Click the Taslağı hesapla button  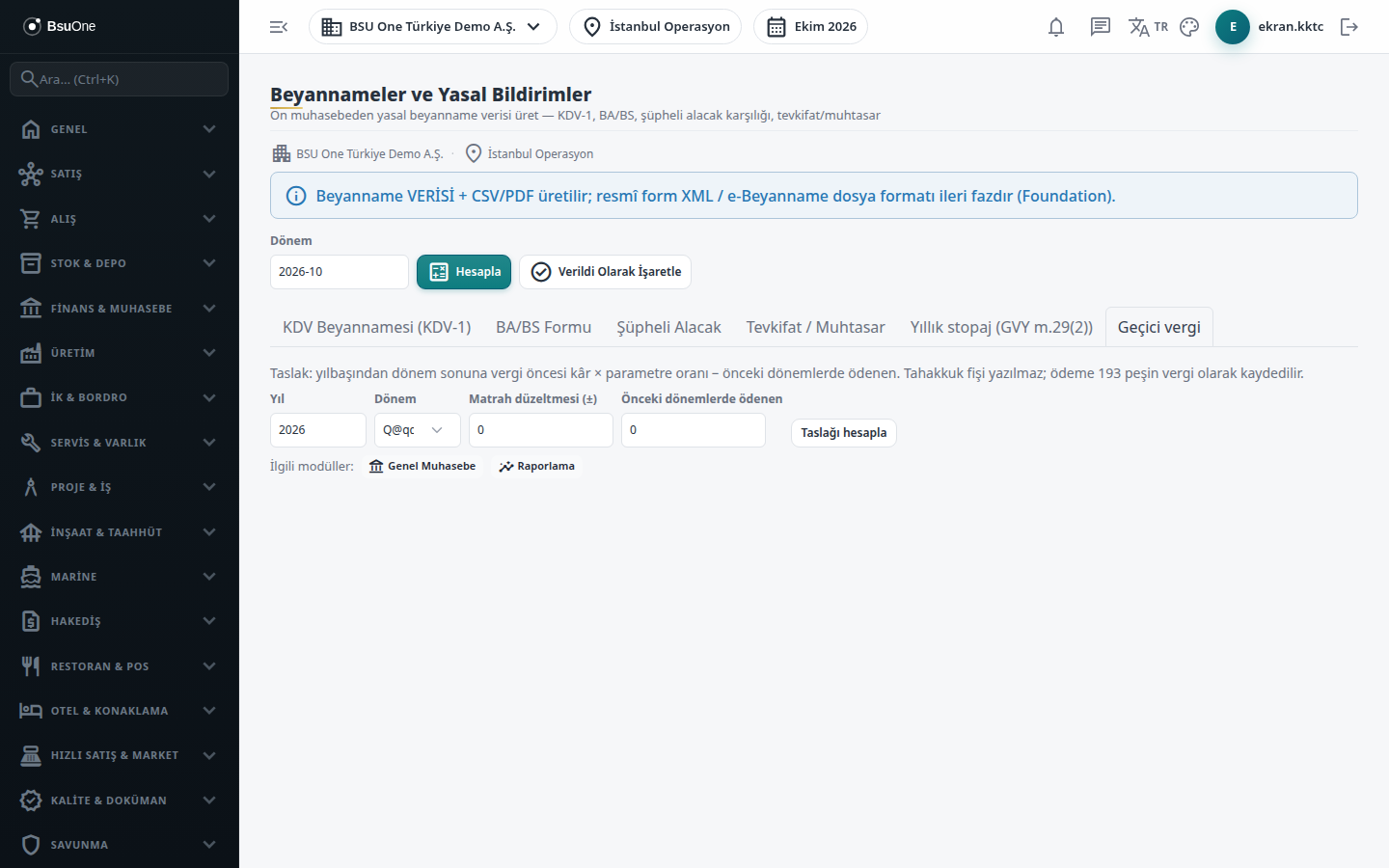coord(844,433)
